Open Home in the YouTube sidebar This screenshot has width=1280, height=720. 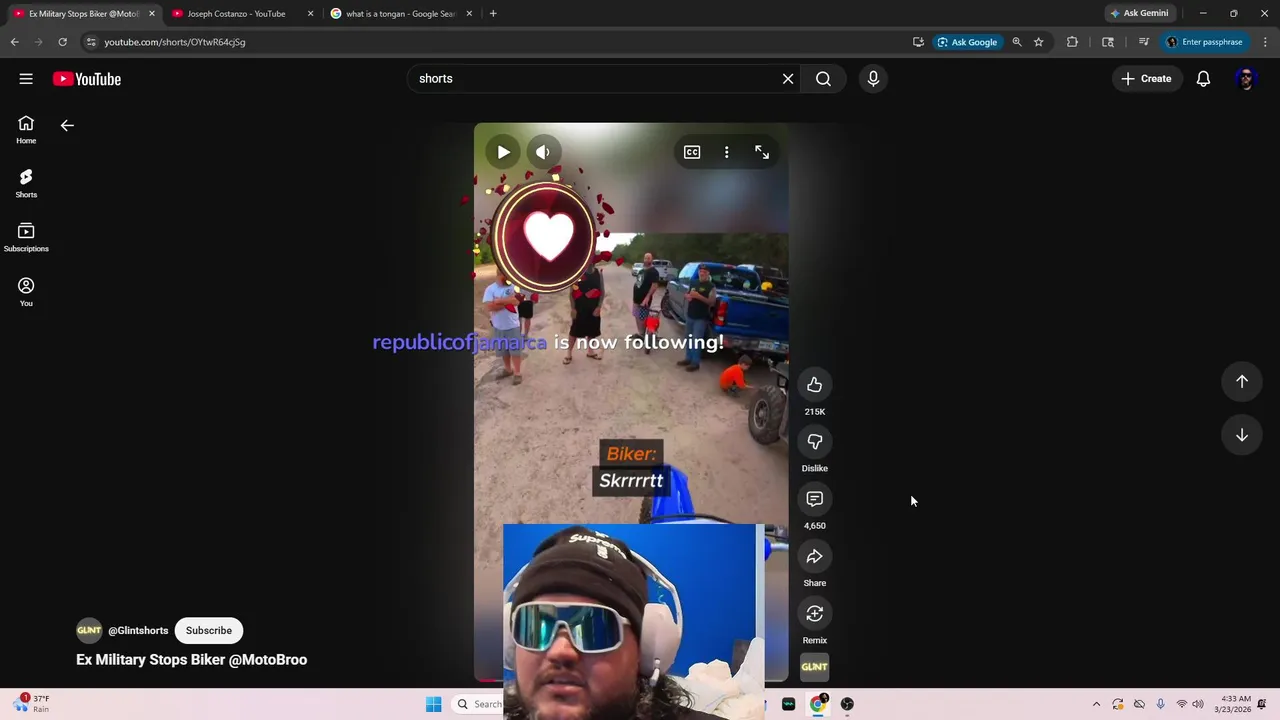pos(26,130)
